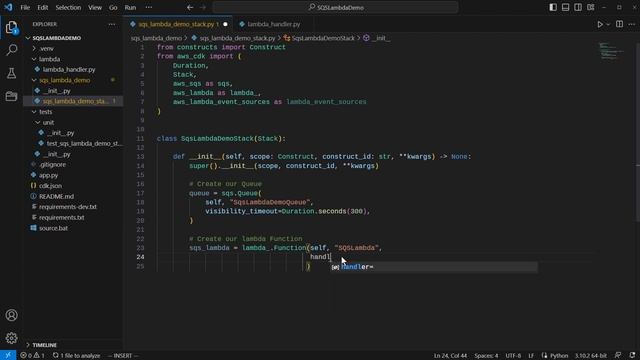Open the File menu

click(25, 7)
